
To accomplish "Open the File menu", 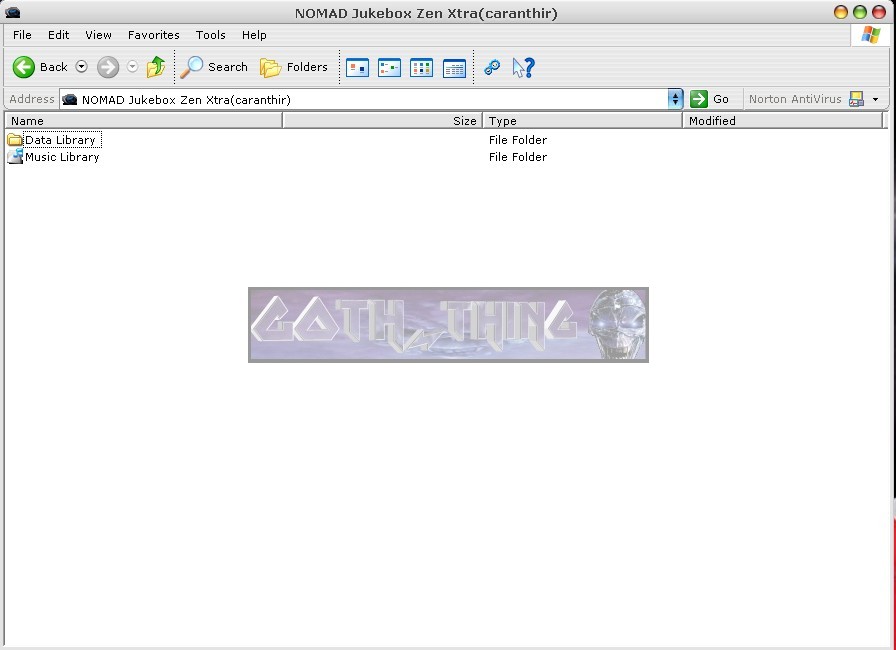I will tap(22, 35).
